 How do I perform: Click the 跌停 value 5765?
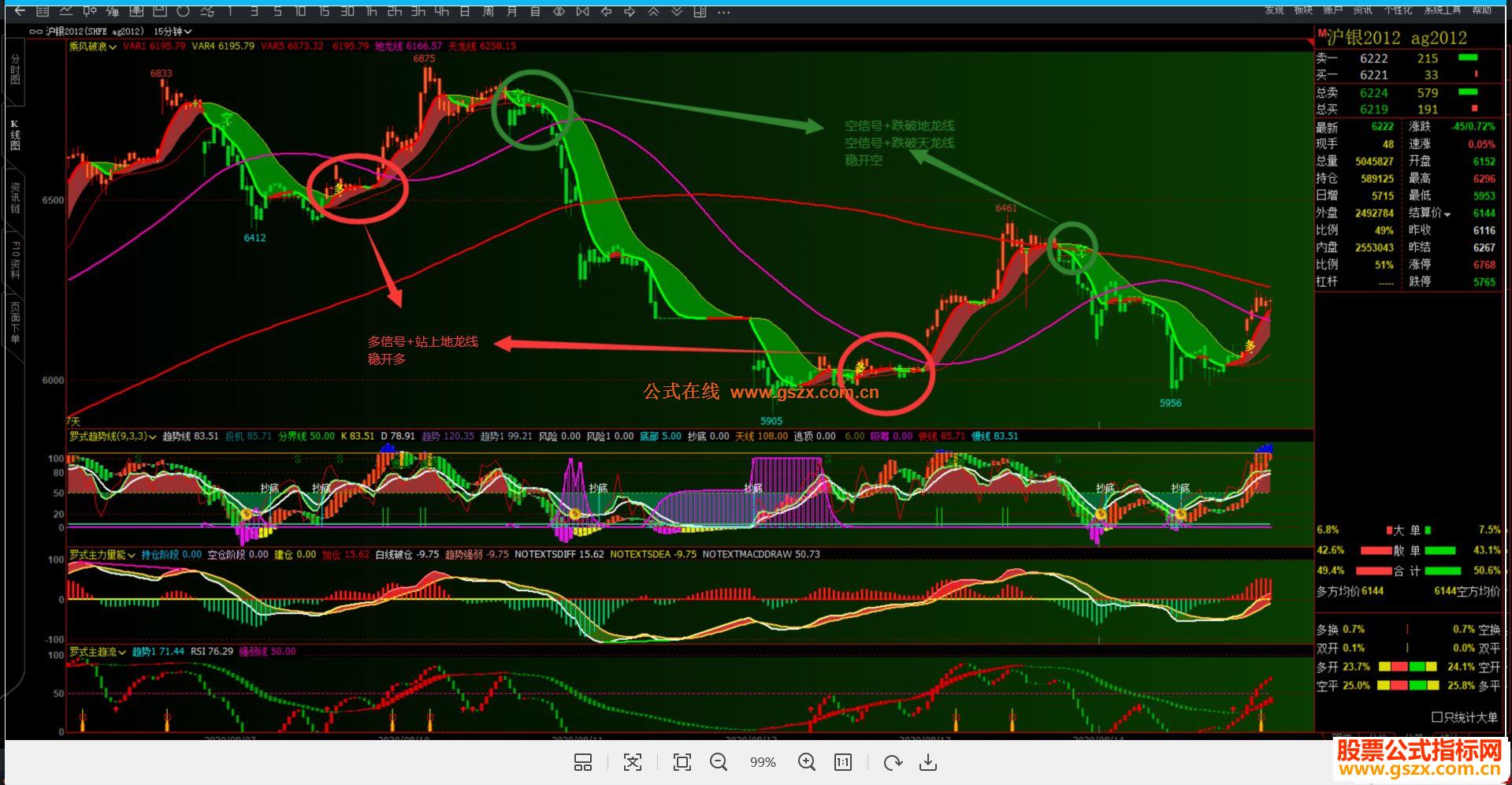(1484, 282)
